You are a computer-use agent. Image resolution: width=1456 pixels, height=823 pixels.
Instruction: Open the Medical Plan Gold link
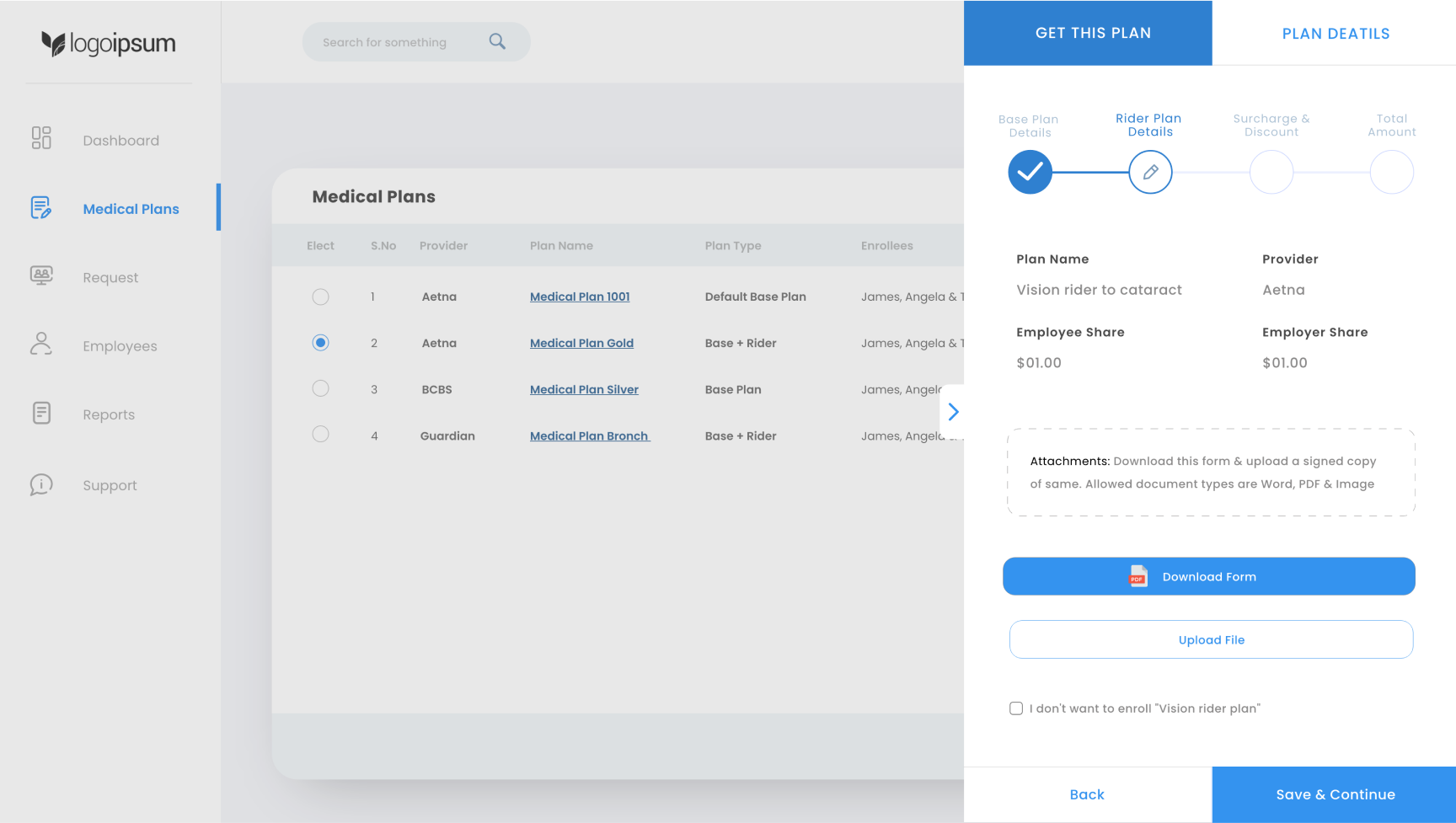click(x=581, y=343)
